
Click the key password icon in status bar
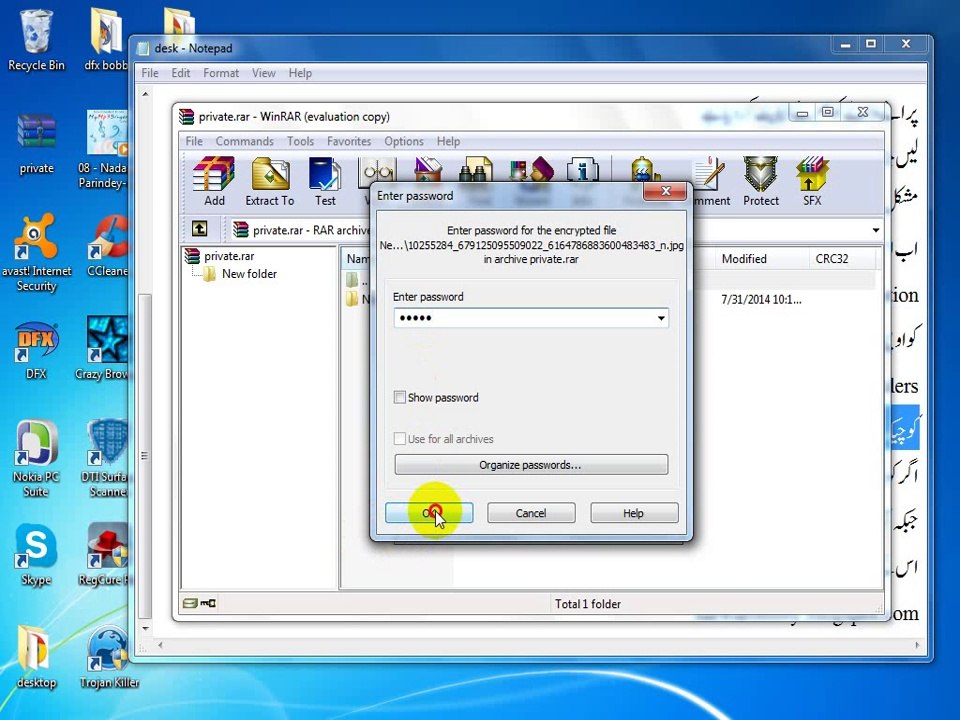[x=208, y=604]
